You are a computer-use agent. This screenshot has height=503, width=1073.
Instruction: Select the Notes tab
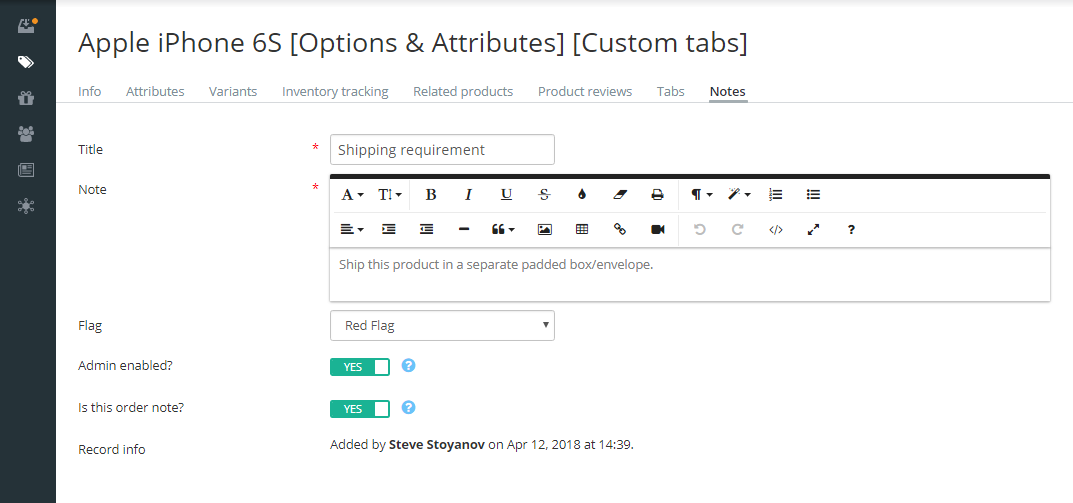[x=727, y=92]
